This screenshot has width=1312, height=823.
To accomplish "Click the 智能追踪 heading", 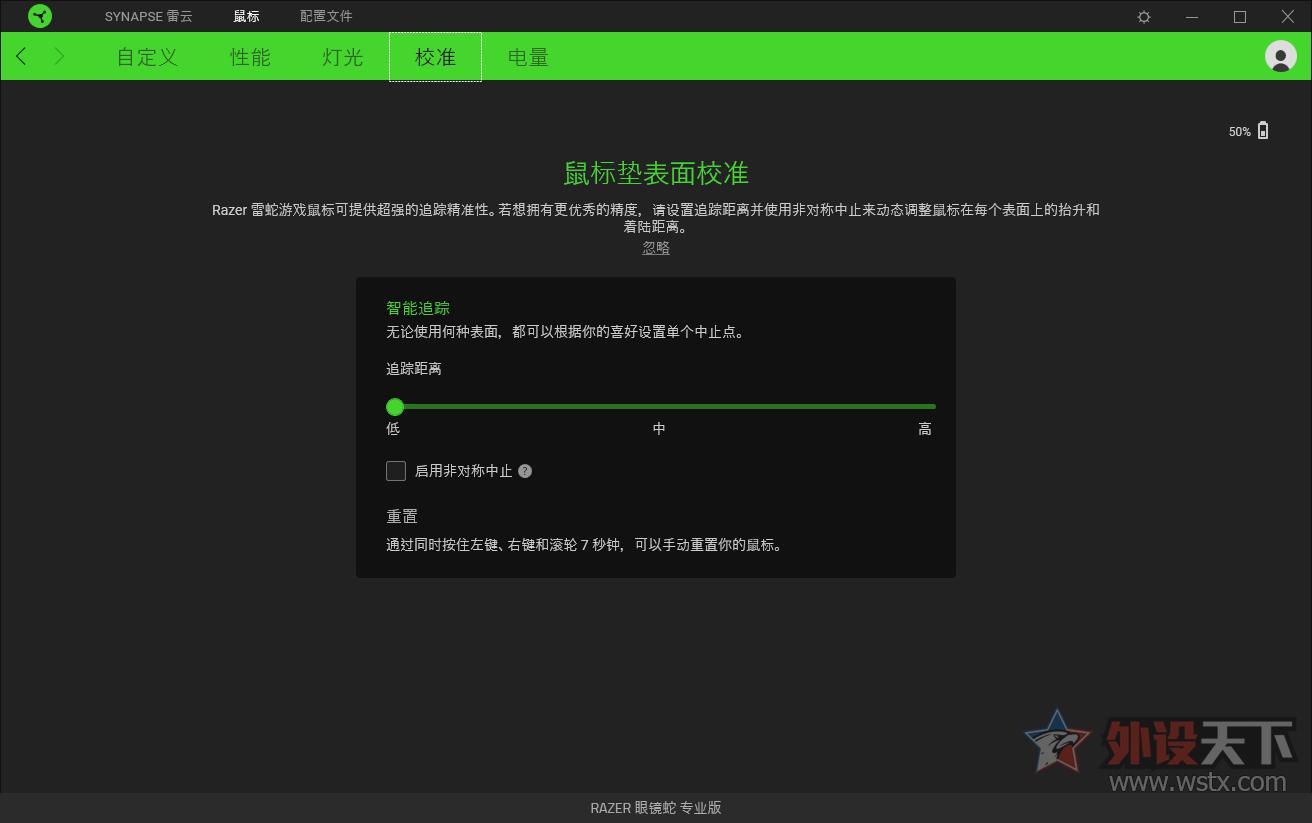I will click(418, 308).
